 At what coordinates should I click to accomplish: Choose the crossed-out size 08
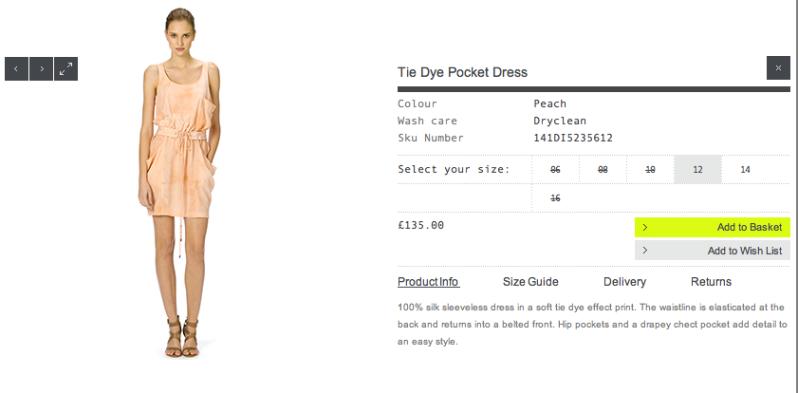point(603,170)
